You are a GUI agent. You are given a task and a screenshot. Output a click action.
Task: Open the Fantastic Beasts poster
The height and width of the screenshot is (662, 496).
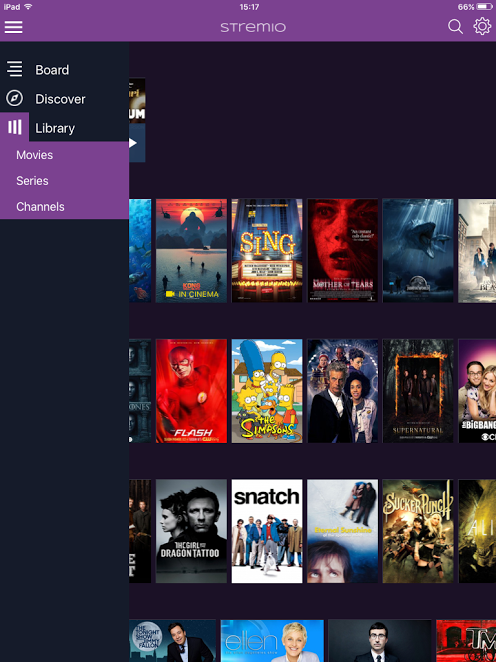click(477, 250)
